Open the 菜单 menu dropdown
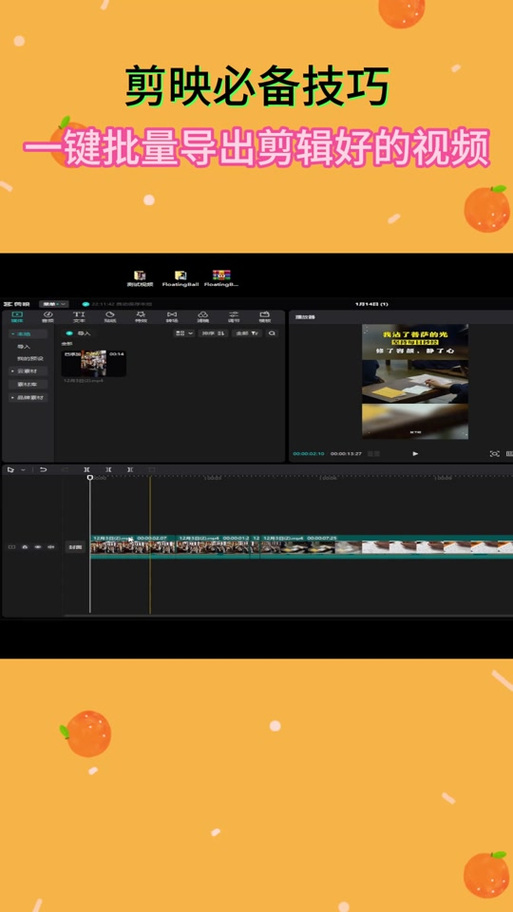This screenshot has width=513, height=912. 54,304
